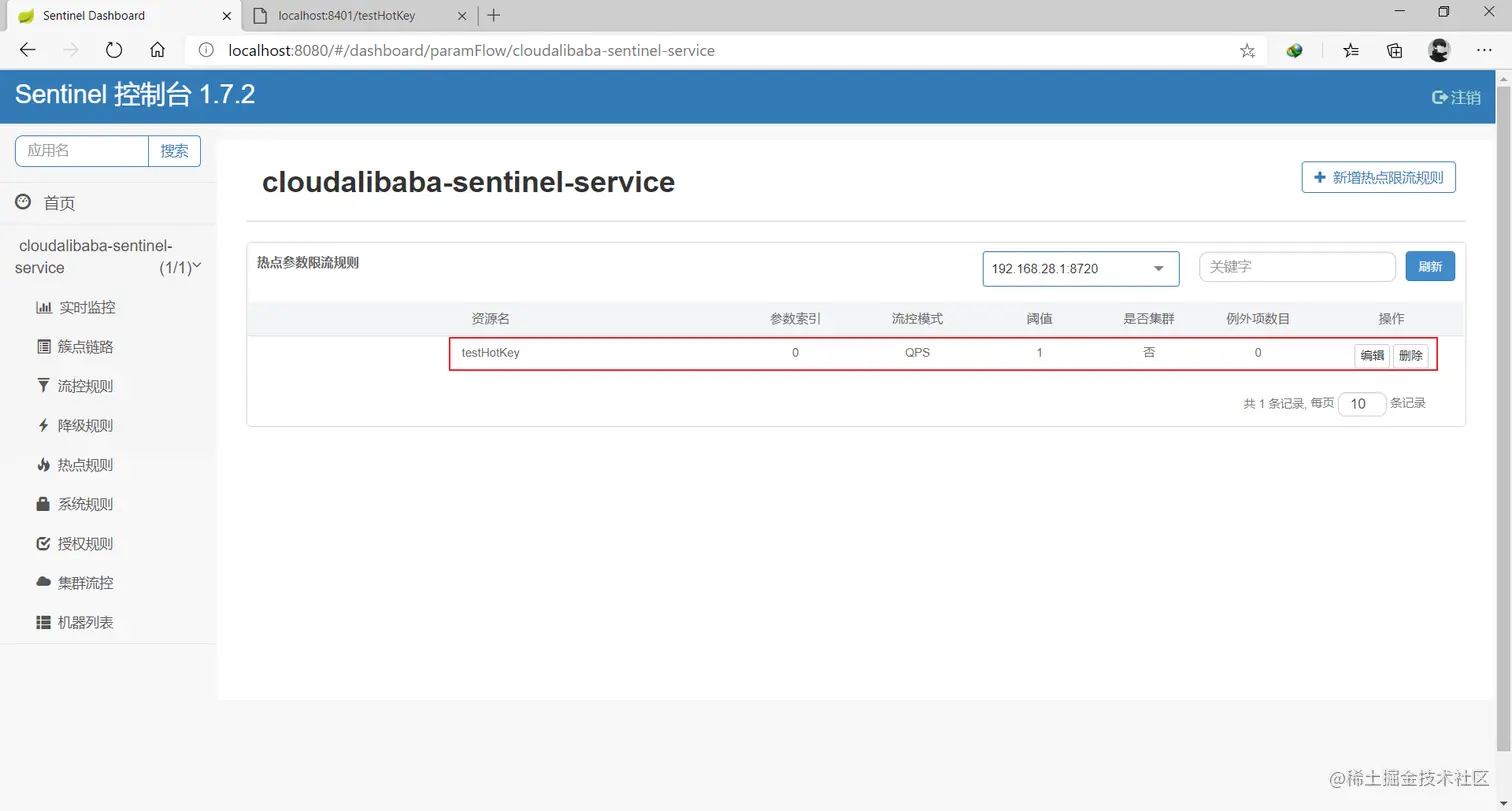Click the address bar URL

click(472, 50)
